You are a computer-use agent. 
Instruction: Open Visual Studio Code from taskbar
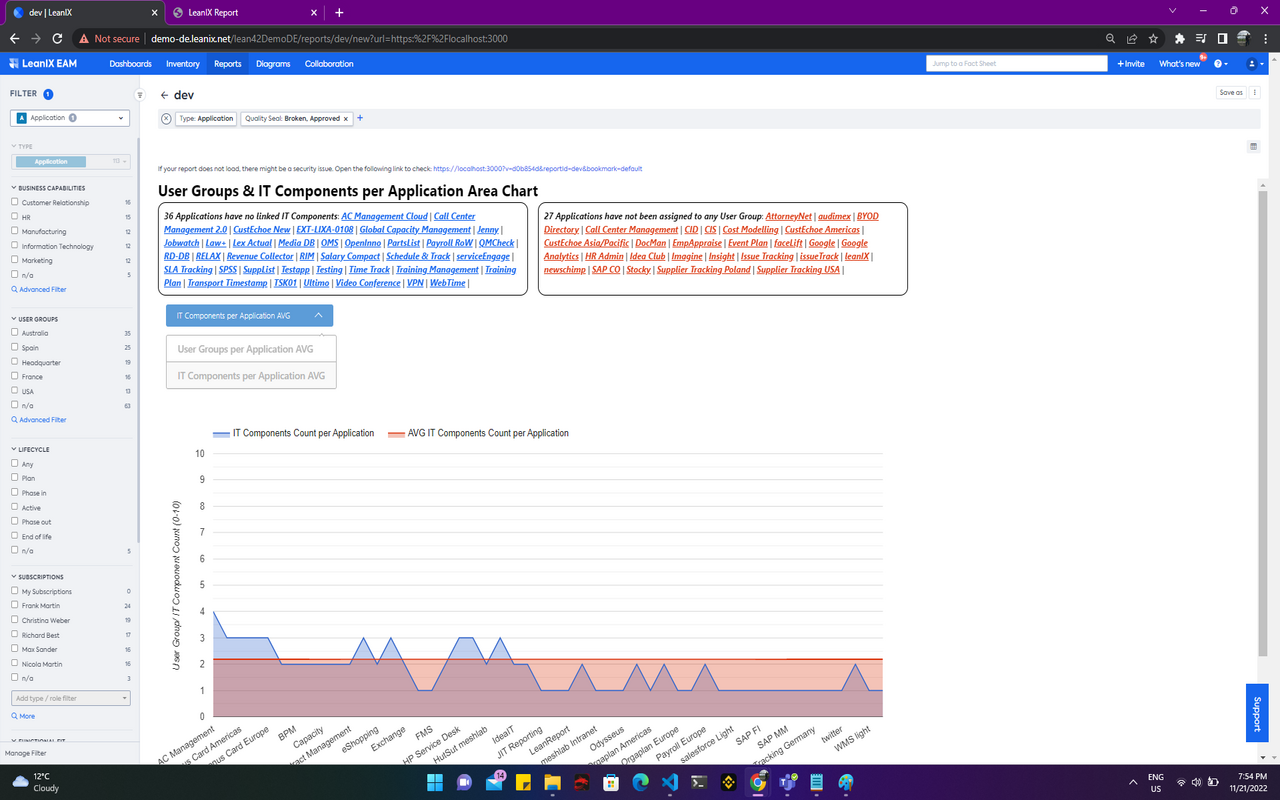[670, 782]
